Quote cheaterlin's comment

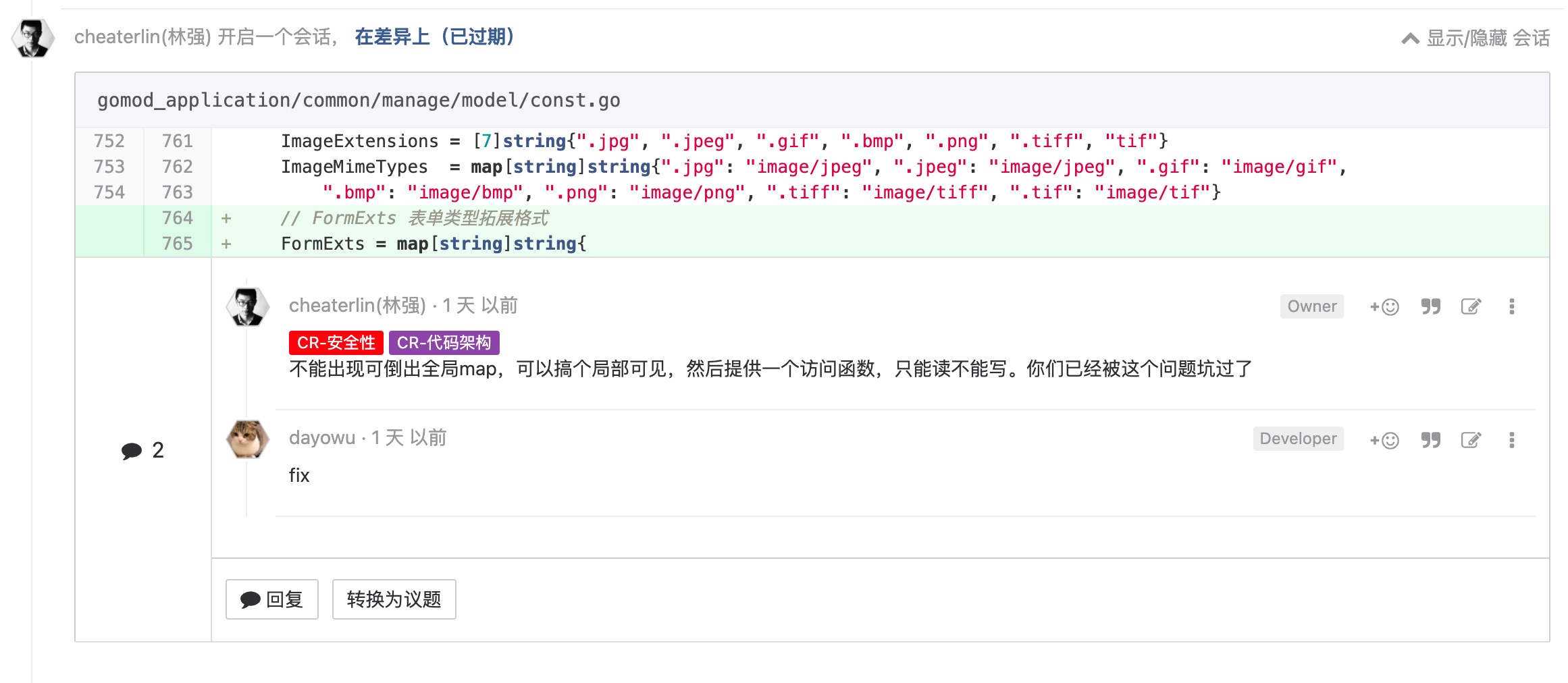click(1430, 307)
